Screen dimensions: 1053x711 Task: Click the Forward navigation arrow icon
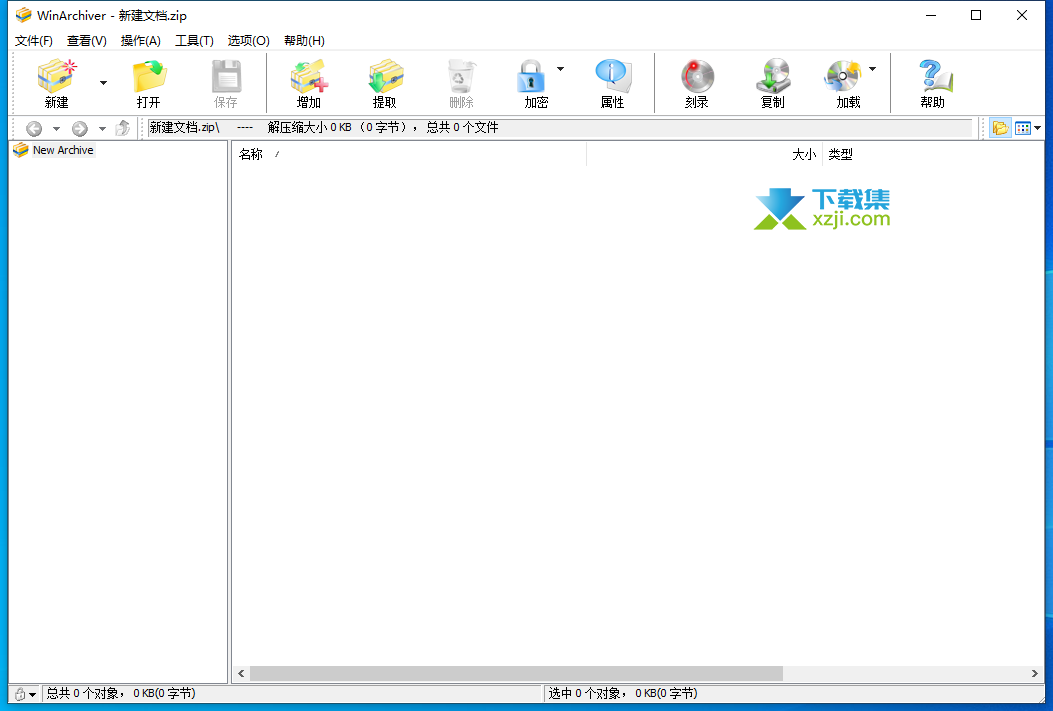(x=80, y=128)
